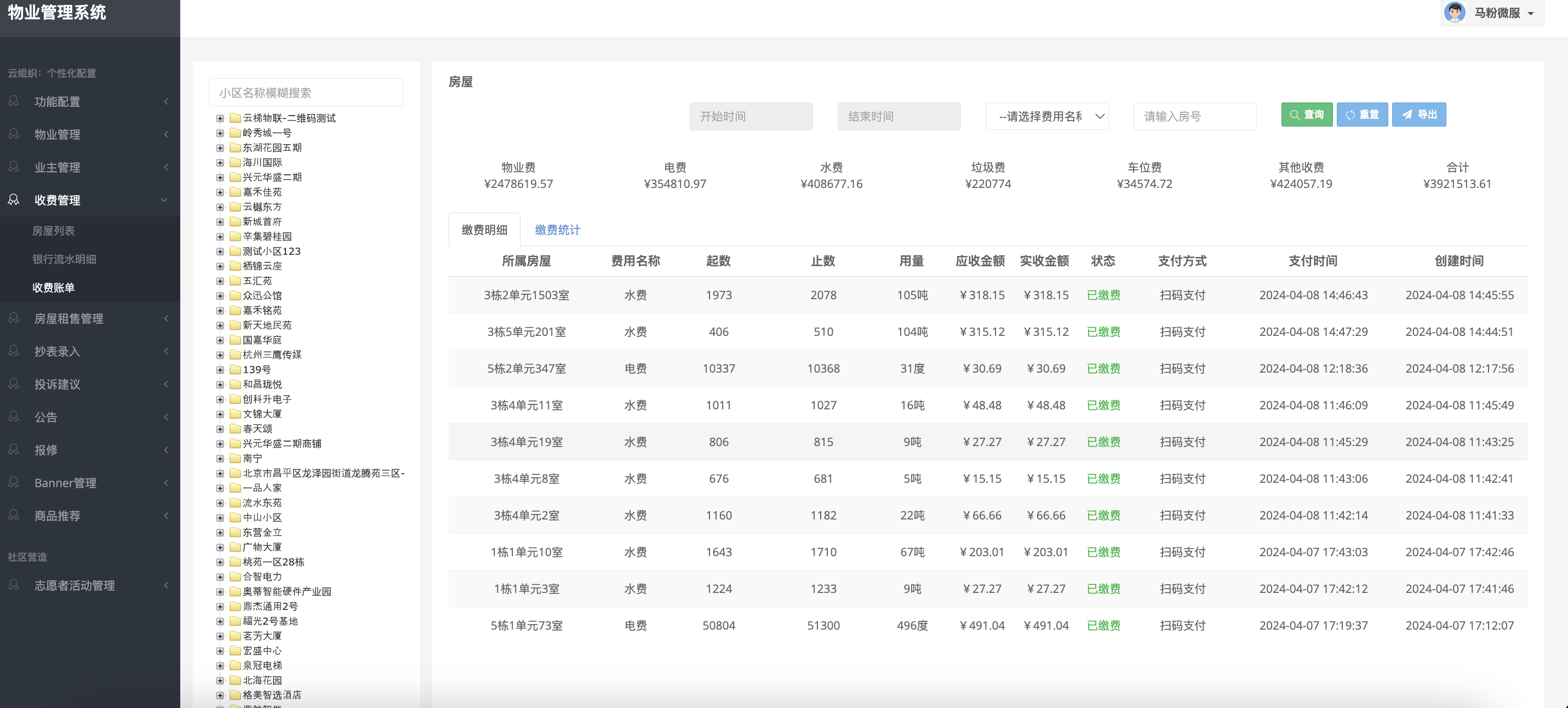This screenshot has width=1568, height=708.
Task: Click the 业主管理 sidebar icon
Action: tap(13, 167)
